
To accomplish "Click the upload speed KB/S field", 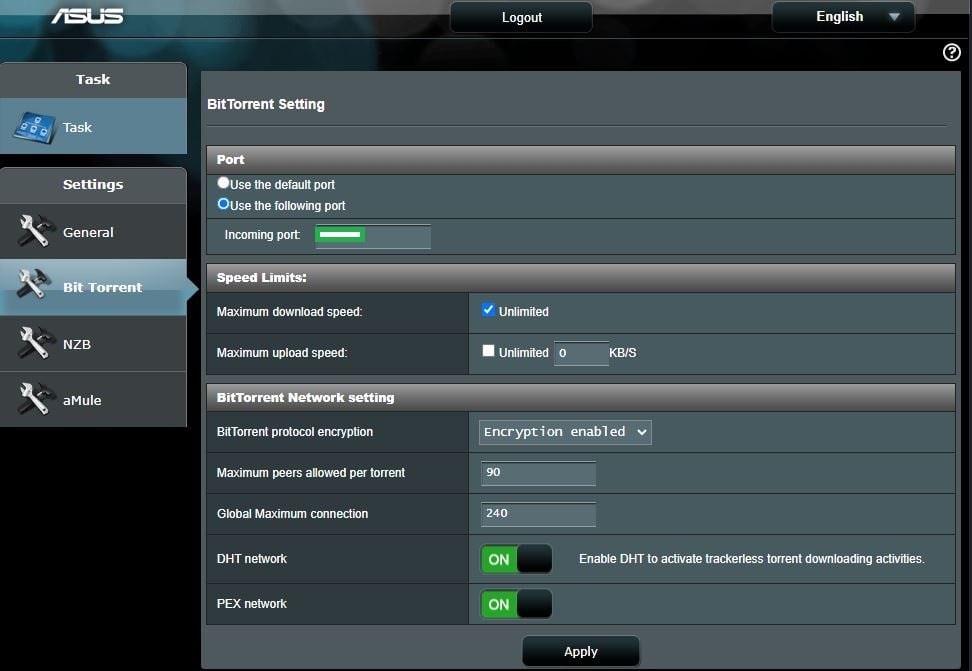I will pyautogui.click(x=581, y=353).
